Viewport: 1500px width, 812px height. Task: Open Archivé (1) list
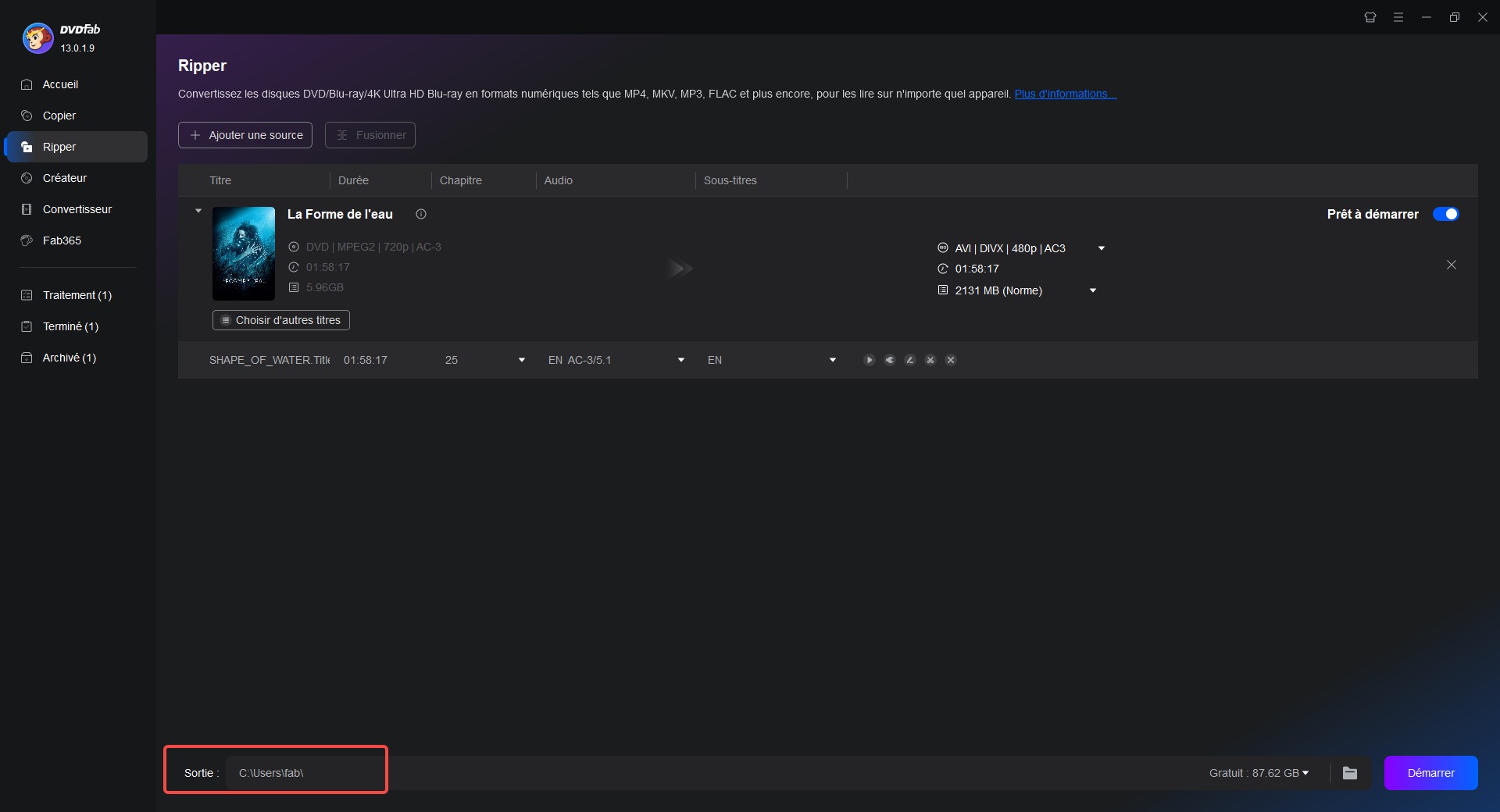click(x=70, y=358)
